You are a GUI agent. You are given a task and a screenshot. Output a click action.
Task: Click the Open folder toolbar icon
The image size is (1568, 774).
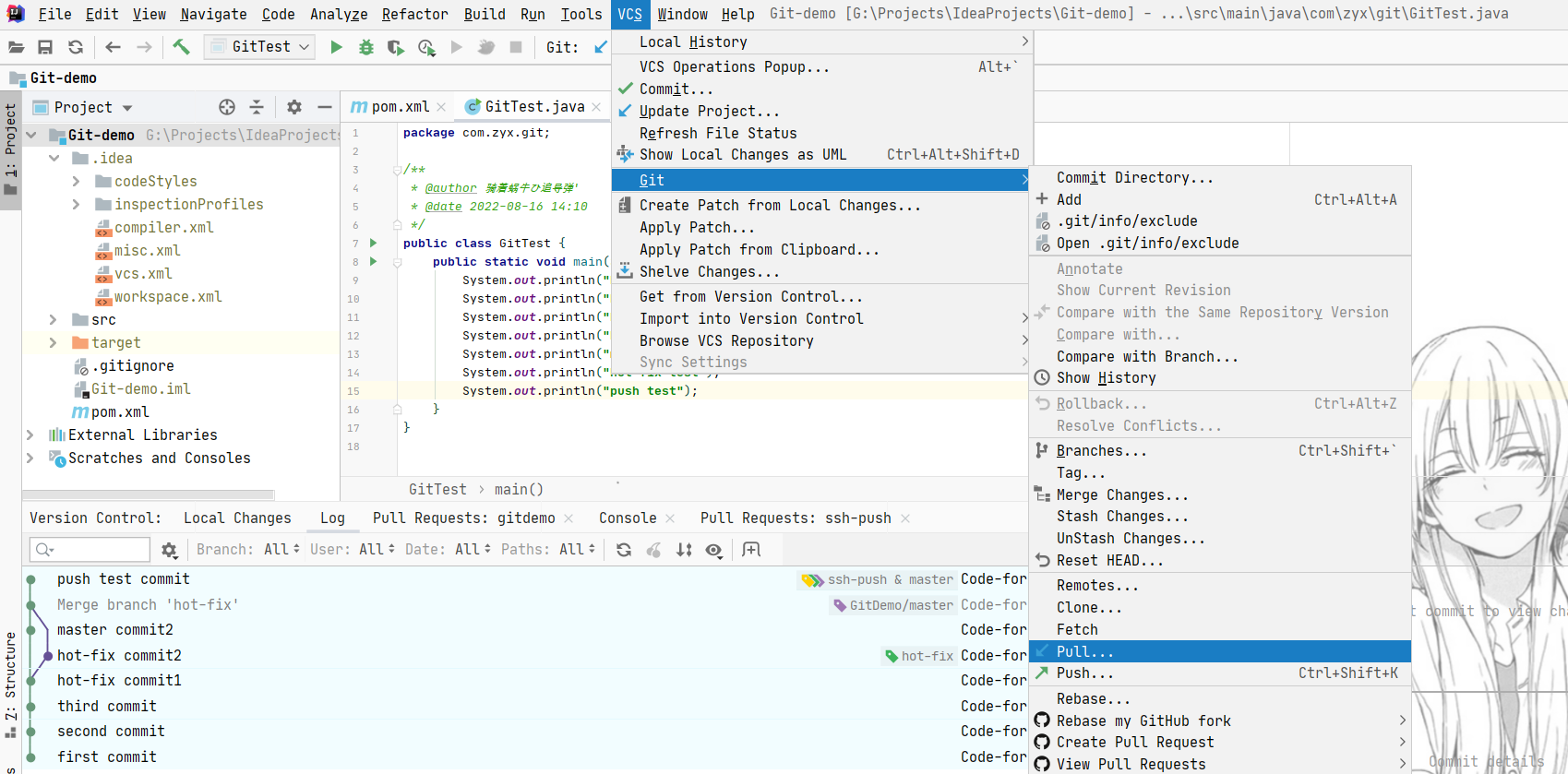tap(16, 47)
